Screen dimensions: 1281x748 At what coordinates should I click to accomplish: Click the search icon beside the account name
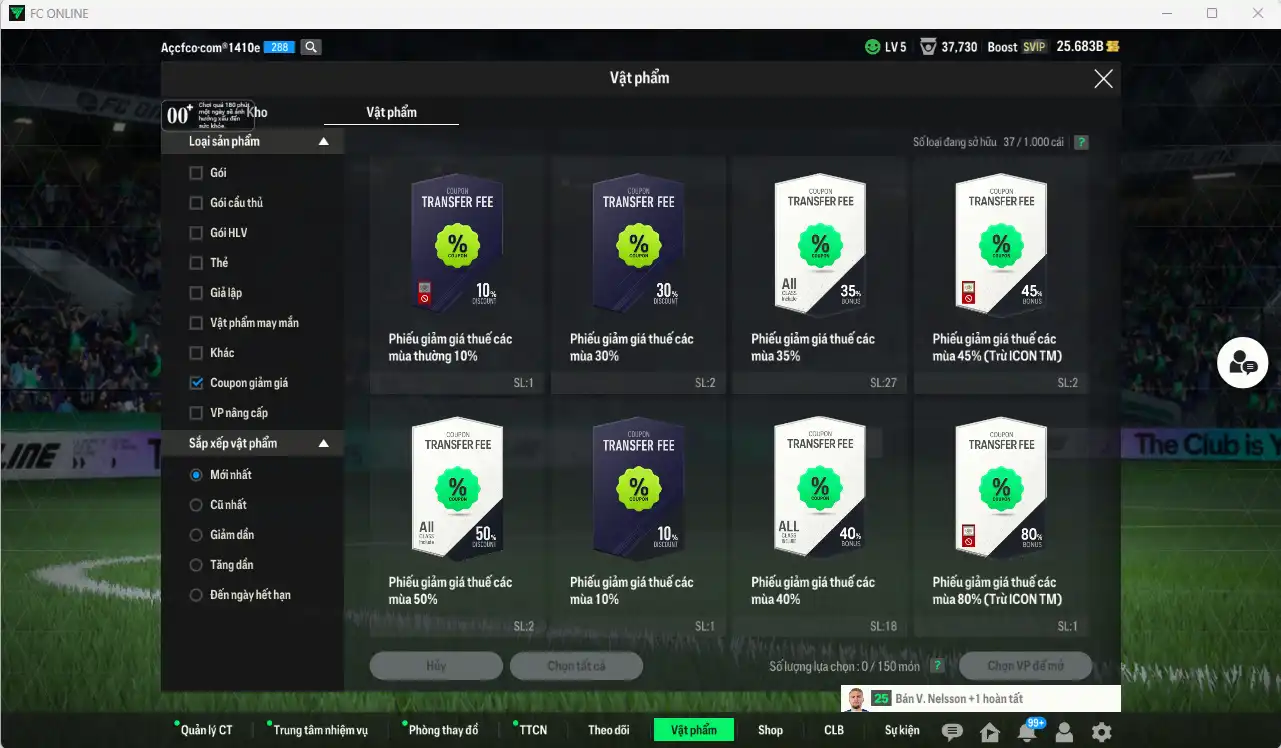tap(311, 47)
